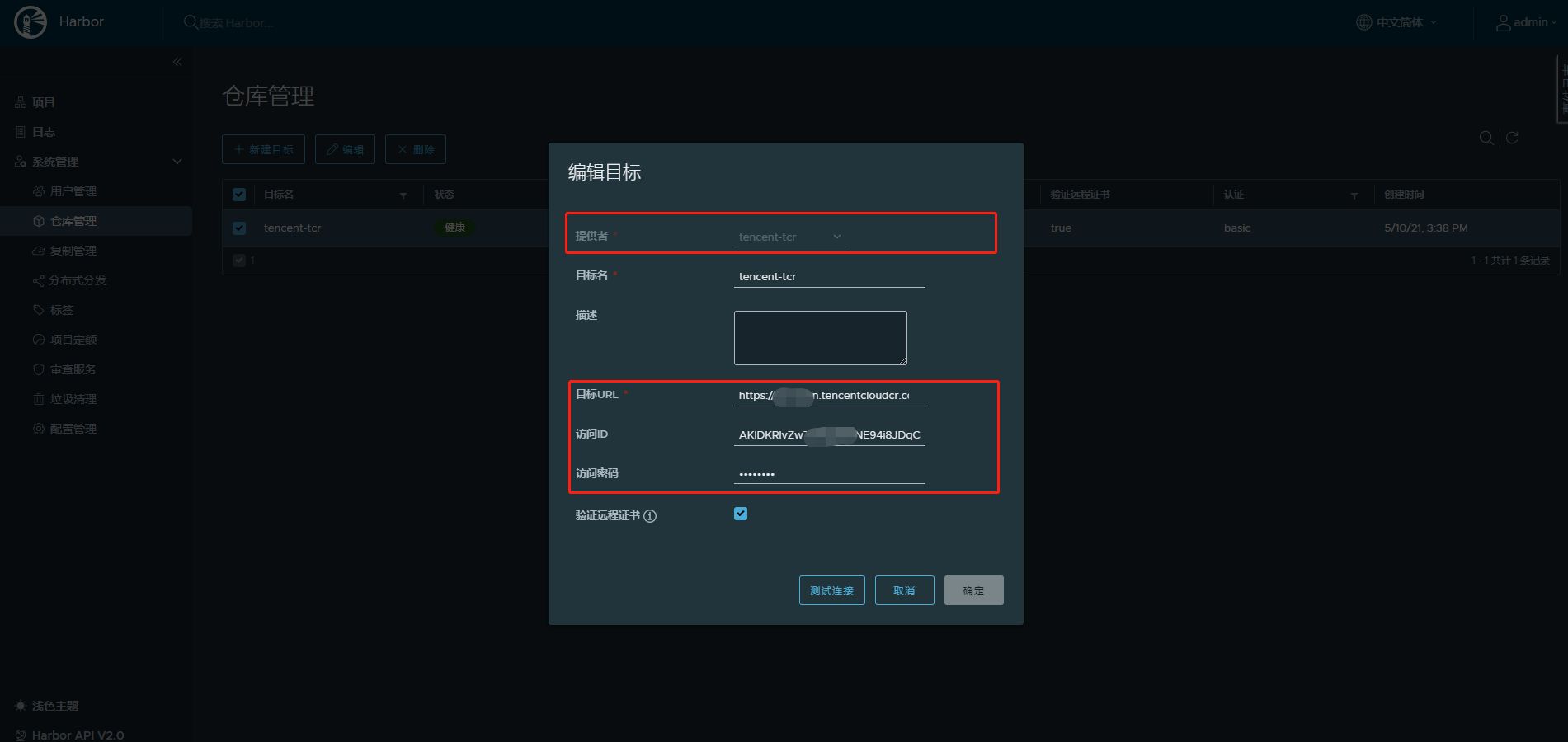
Task: Click the 测试连接 button
Action: [831, 590]
